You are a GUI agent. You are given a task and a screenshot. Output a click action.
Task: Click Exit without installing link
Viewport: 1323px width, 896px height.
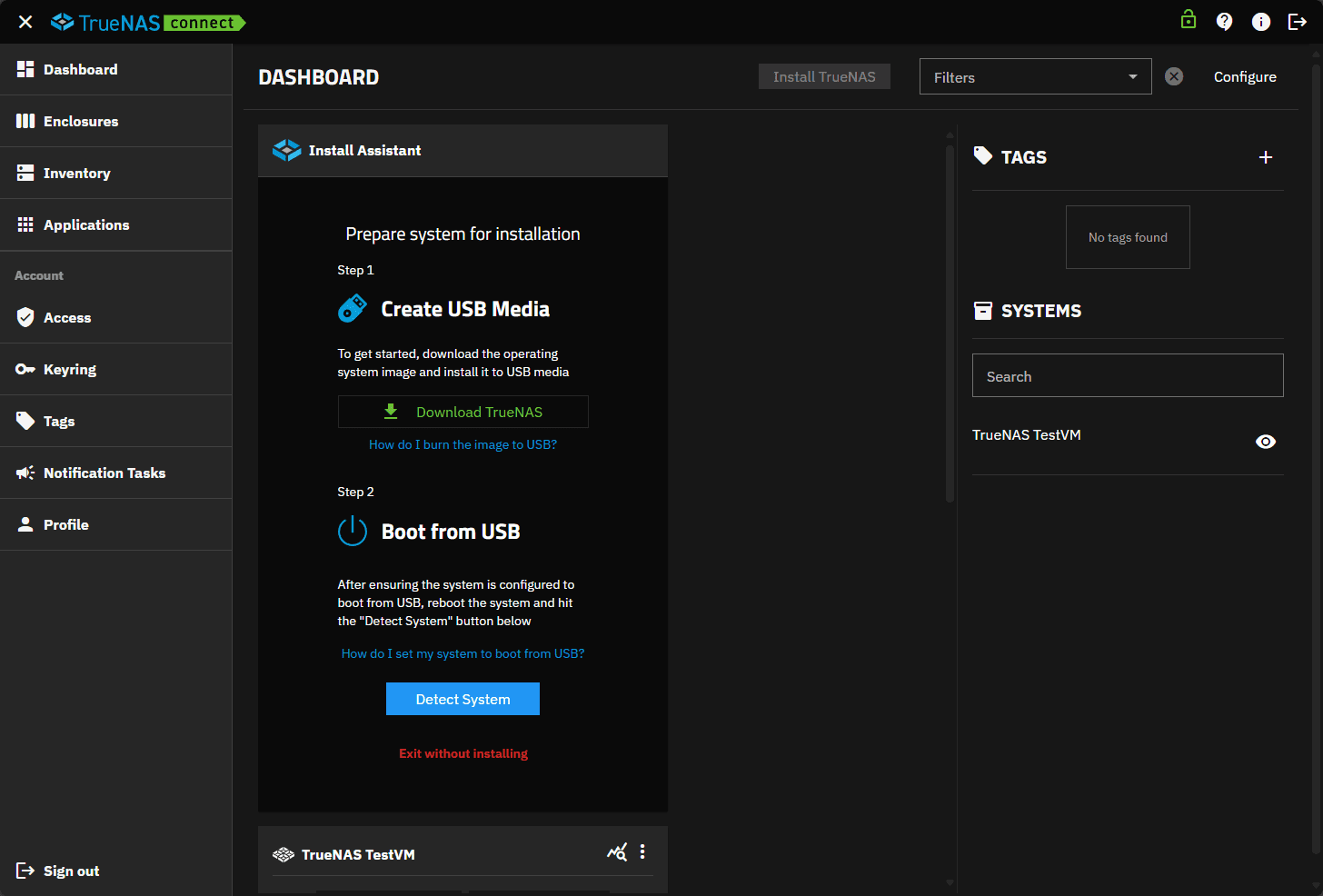click(x=463, y=753)
